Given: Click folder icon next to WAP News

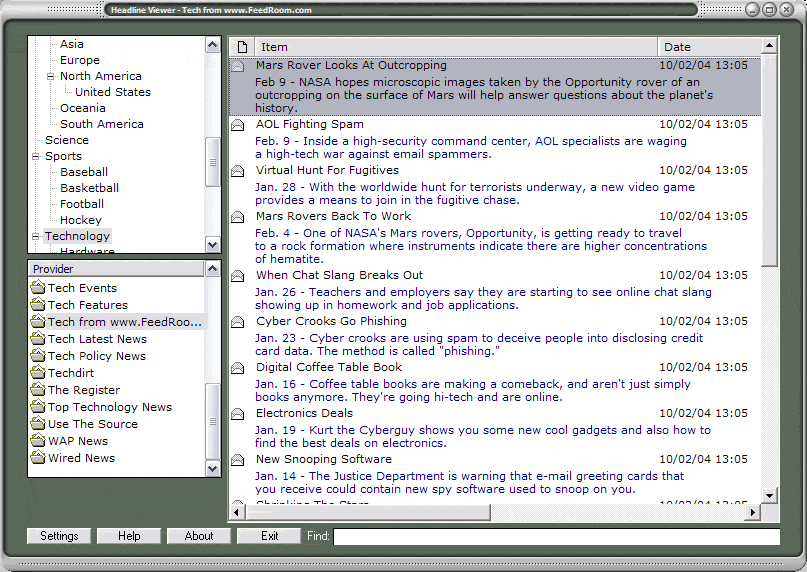Looking at the screenshot, I should click(x=38, y=440).
